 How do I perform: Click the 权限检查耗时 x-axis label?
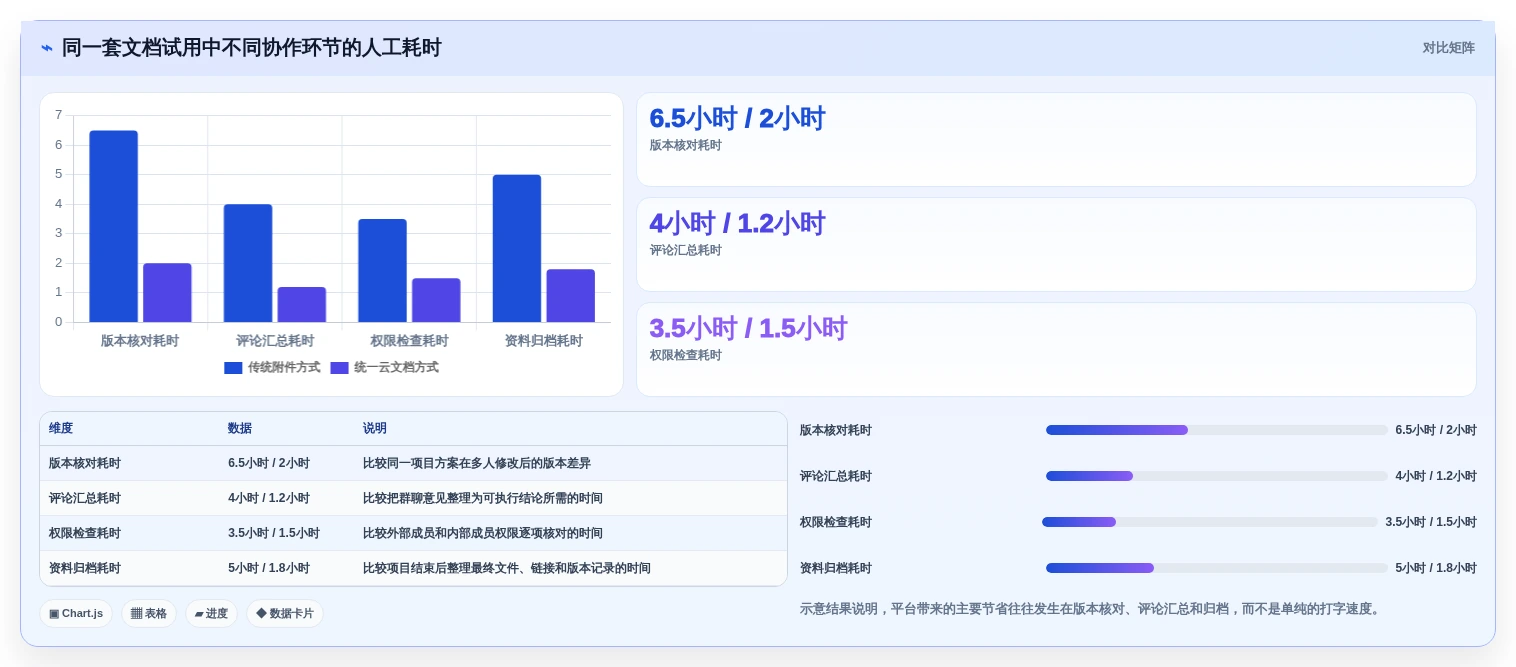click(410, 341)
